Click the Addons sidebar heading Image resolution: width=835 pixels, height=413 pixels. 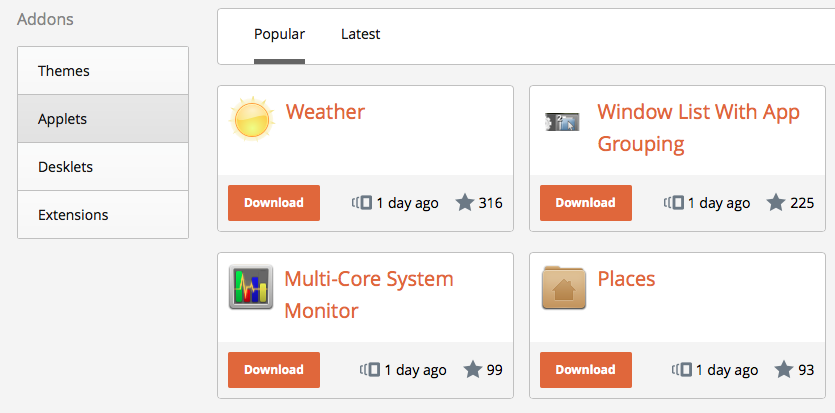click(45, 20)
